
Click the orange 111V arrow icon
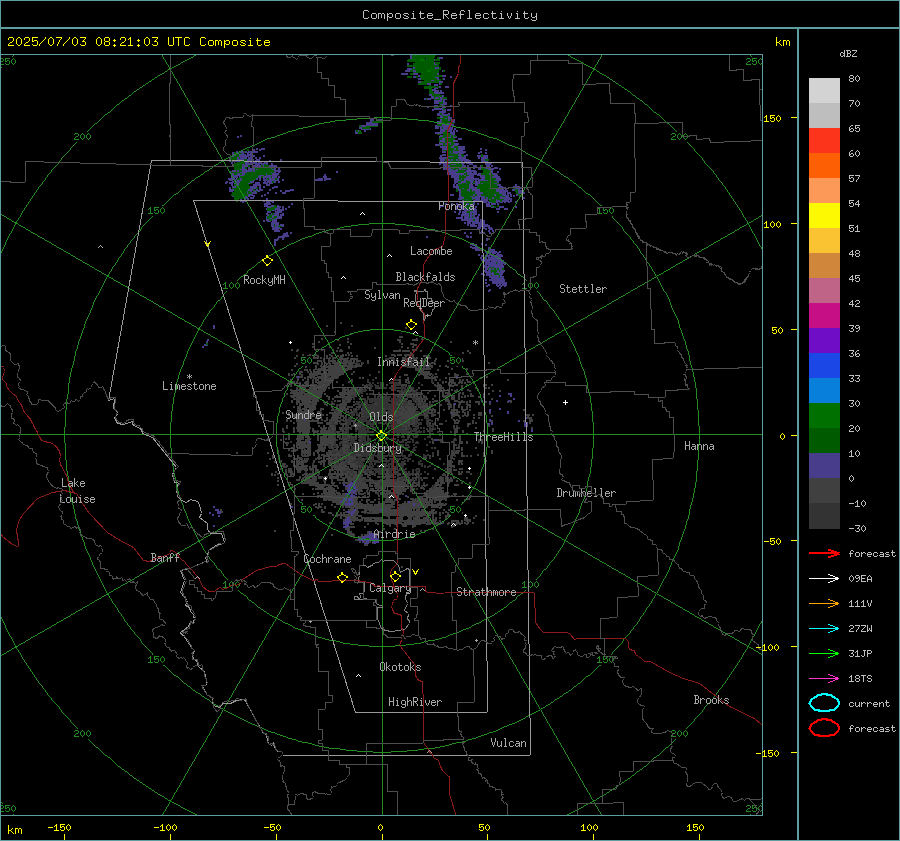(824, 603)
